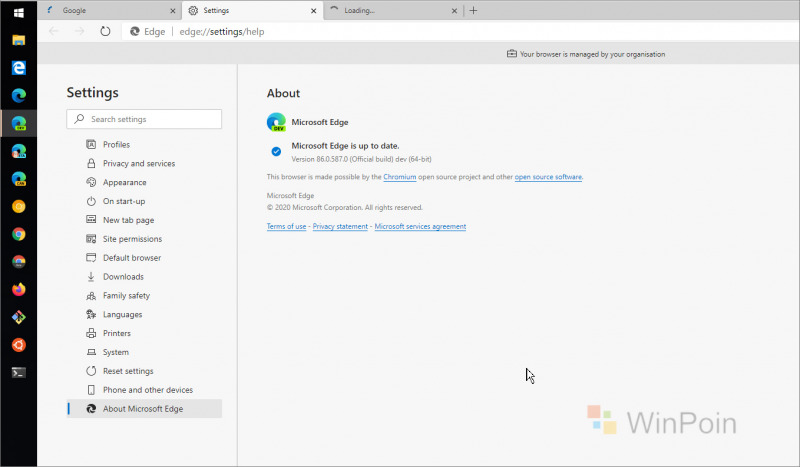This screenshot has width=800, height=467.
Task: Launch Edge Canary from the taskbar
Action: click(19, 179)
